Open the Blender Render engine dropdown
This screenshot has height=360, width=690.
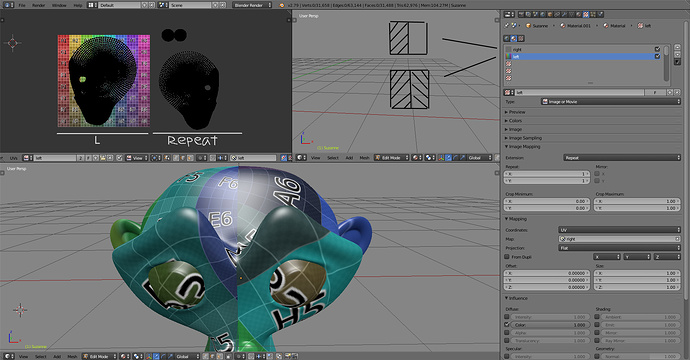(x=252, y=5)
